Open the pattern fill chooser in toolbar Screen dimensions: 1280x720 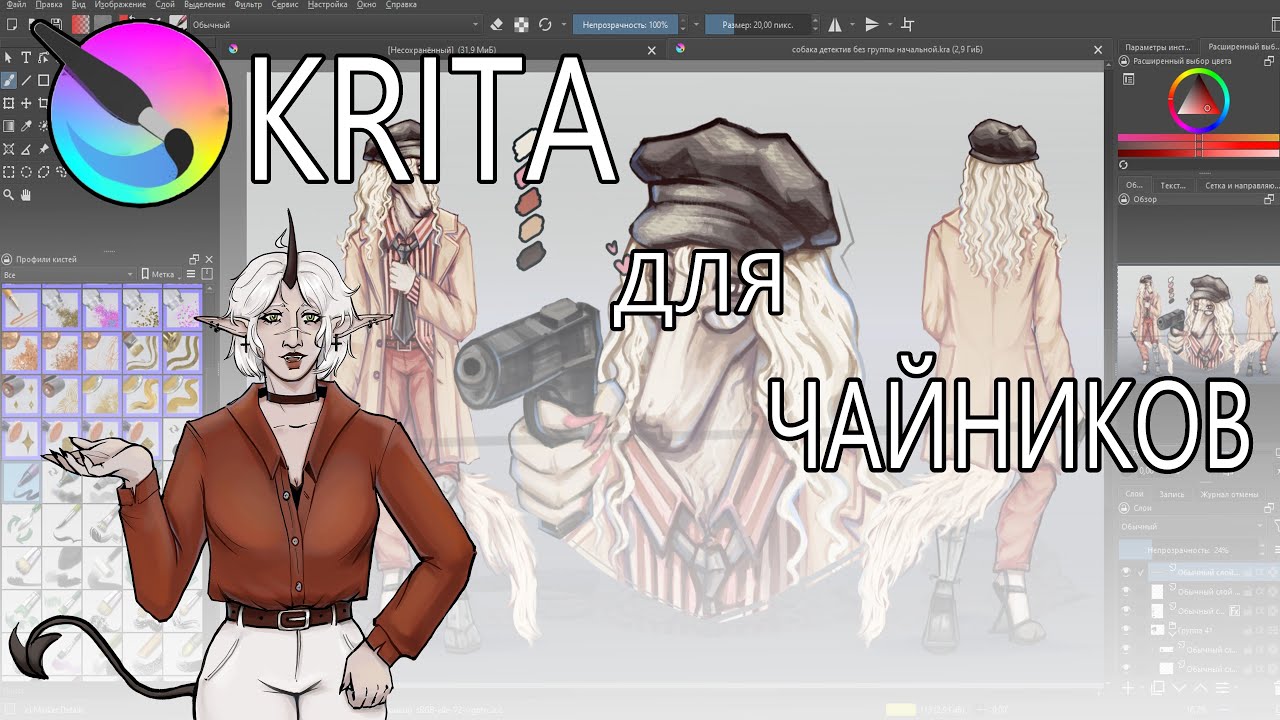coord(102,24)
